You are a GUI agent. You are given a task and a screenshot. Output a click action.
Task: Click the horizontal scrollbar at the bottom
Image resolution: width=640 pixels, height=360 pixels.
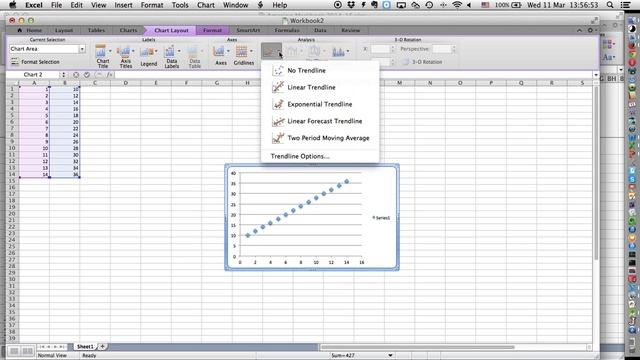[417, 347]
